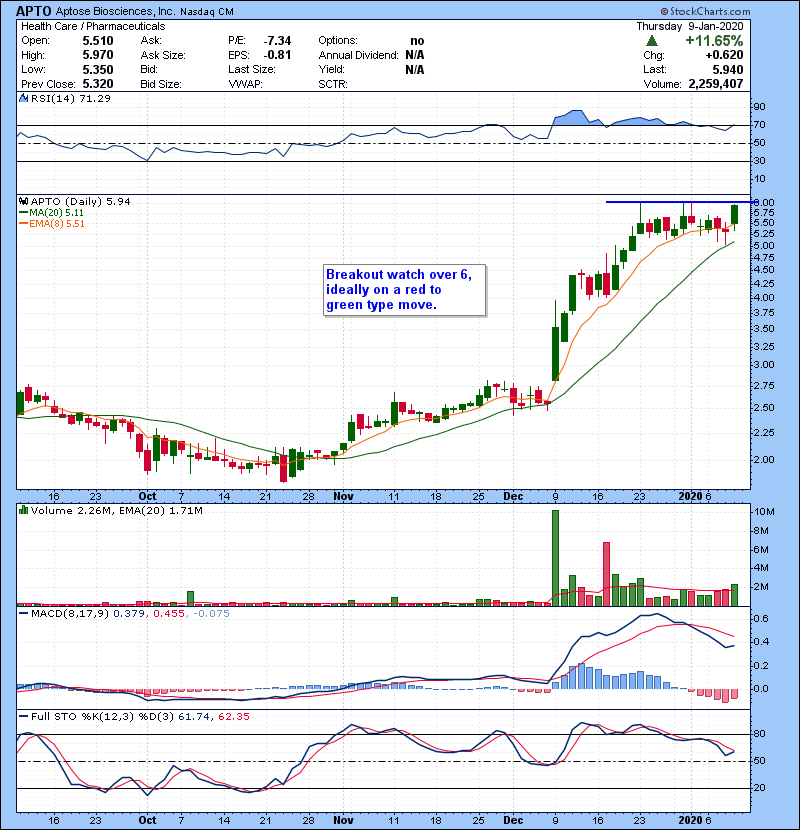
Task: Click the RSI(14) 71.29 panel label
Action: pos(70,98)
